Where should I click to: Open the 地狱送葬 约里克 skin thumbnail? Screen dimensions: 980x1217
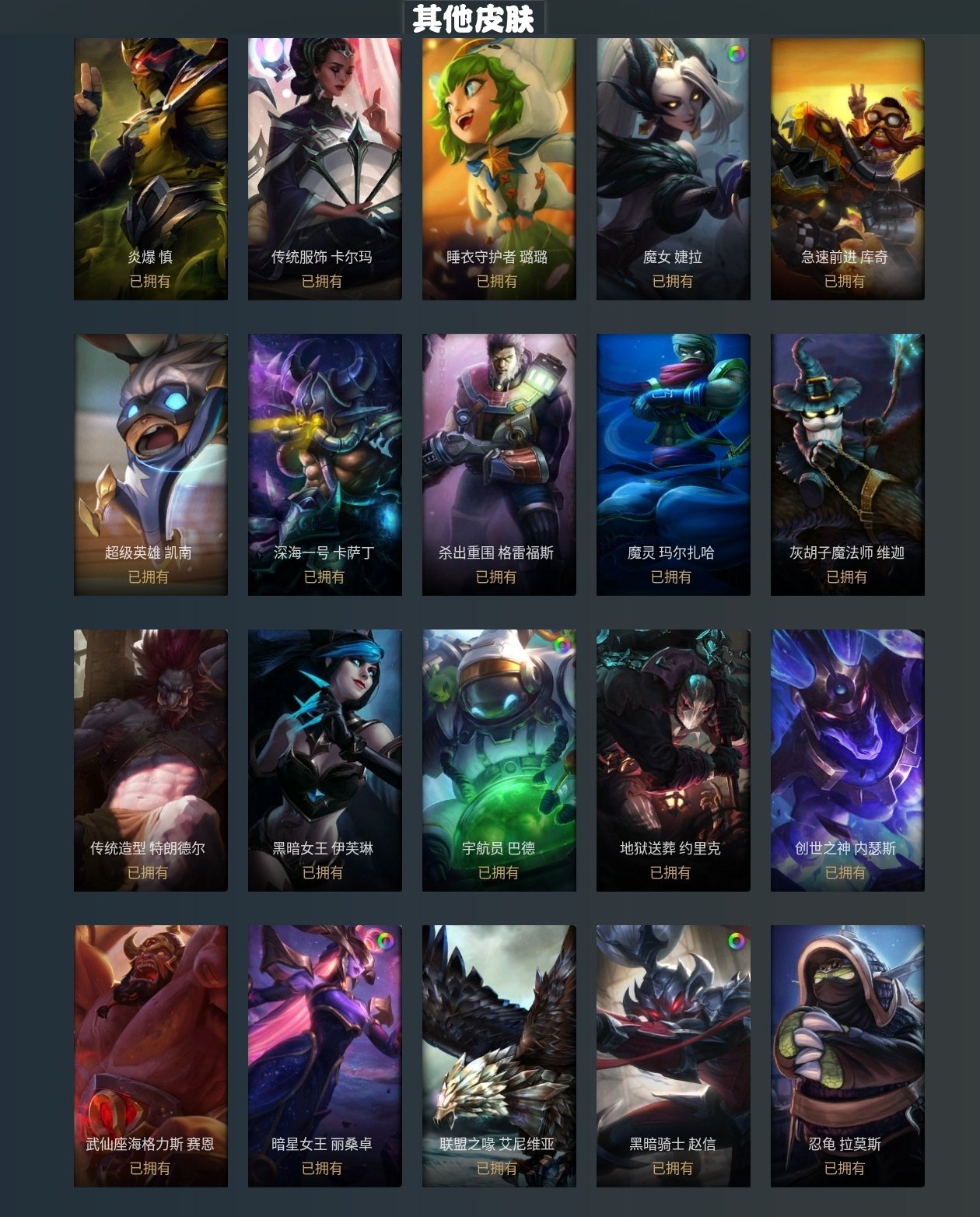674,760
